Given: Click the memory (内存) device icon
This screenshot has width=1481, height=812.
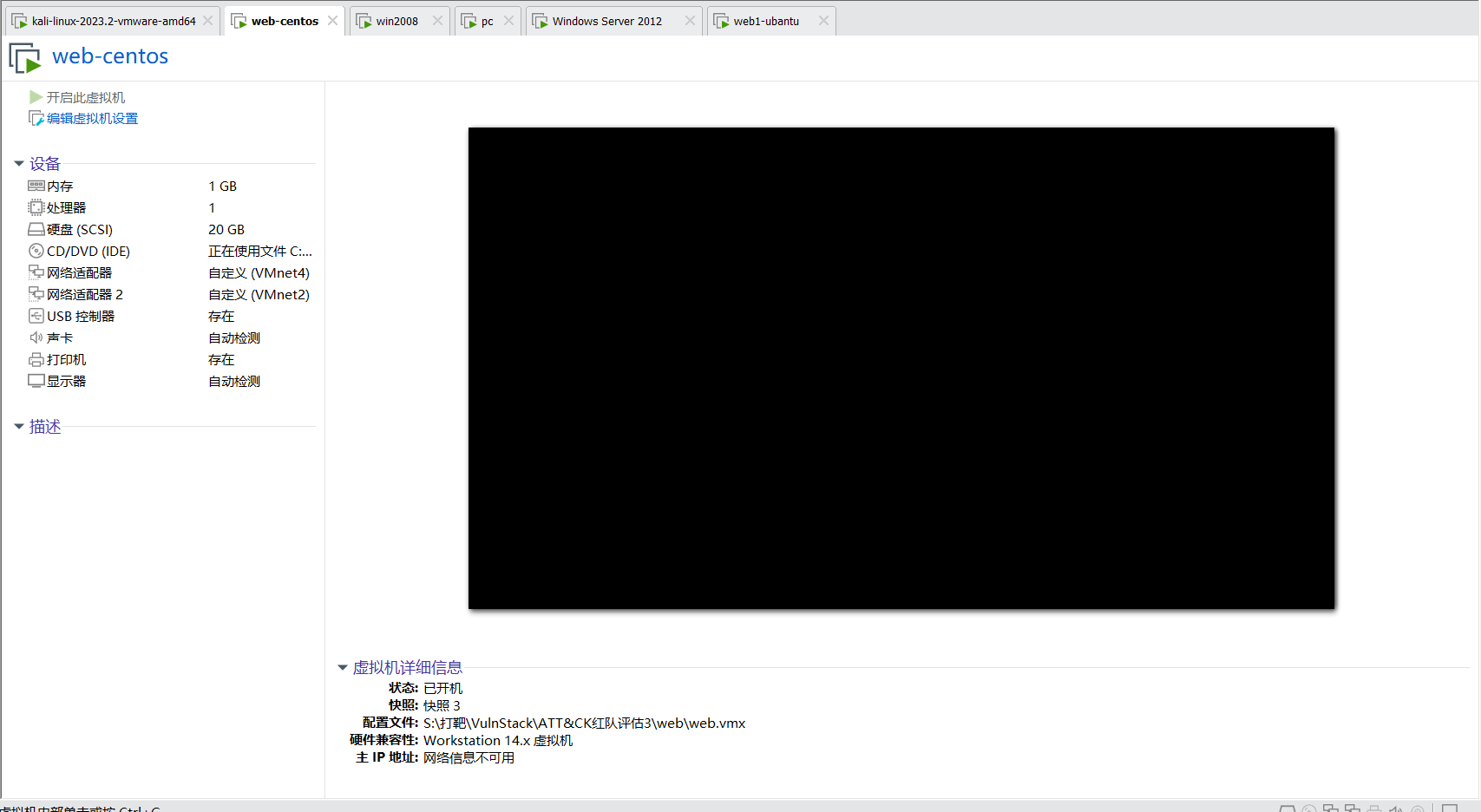Looking at the screenshot, I should tap(36, 186).
